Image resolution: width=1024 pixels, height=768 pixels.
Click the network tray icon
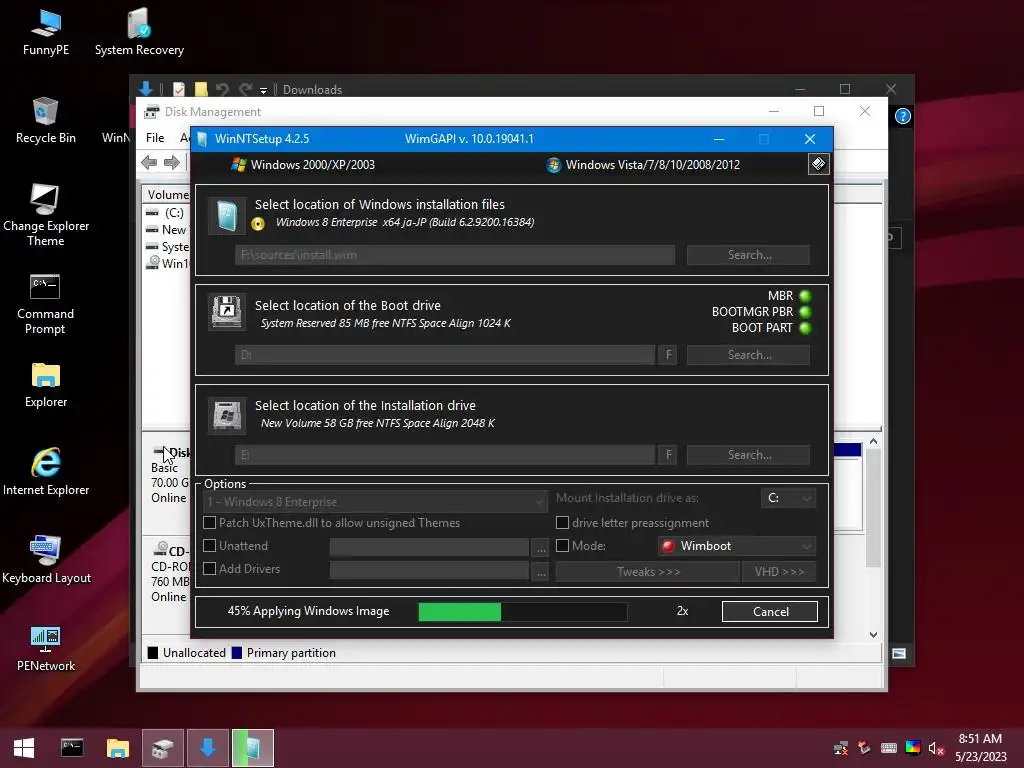point(841,748)
